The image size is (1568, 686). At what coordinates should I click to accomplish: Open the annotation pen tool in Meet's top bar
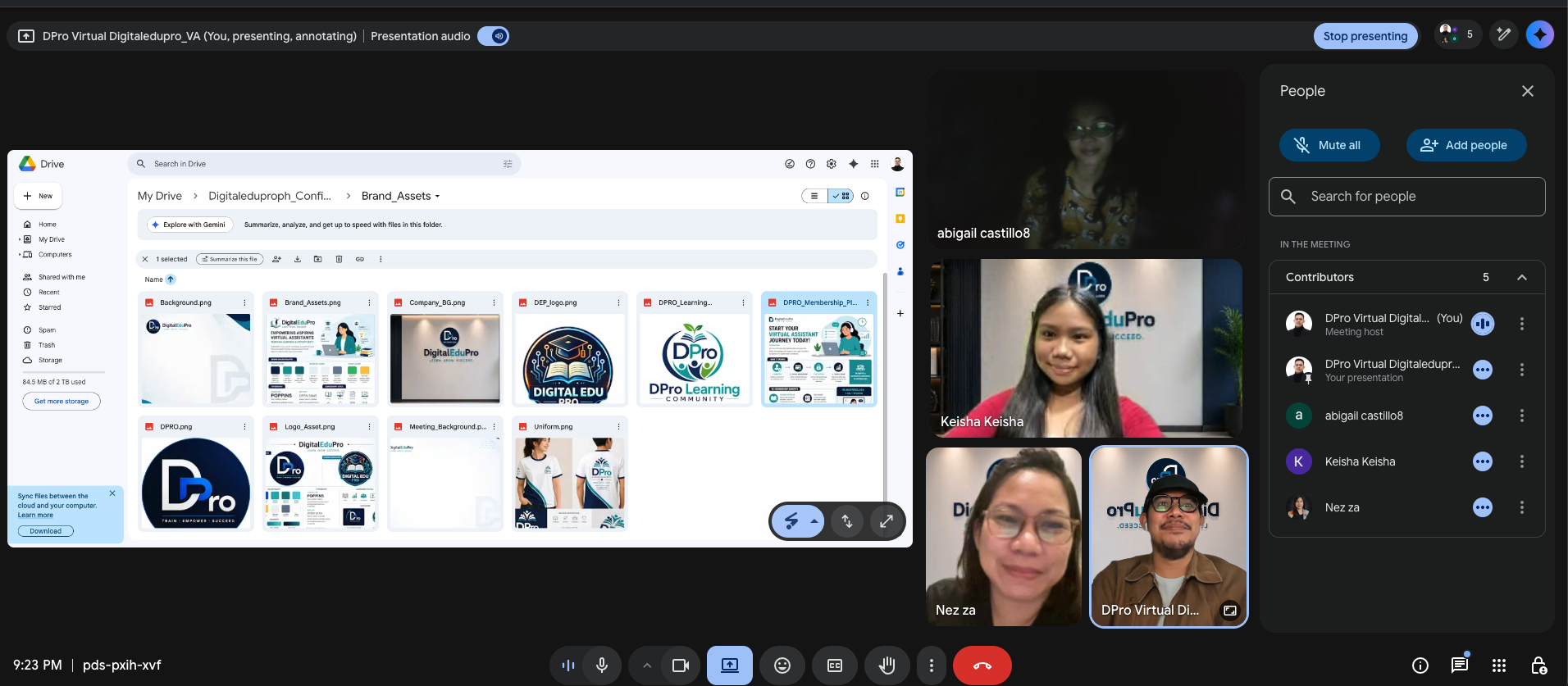coord(1503,34)
